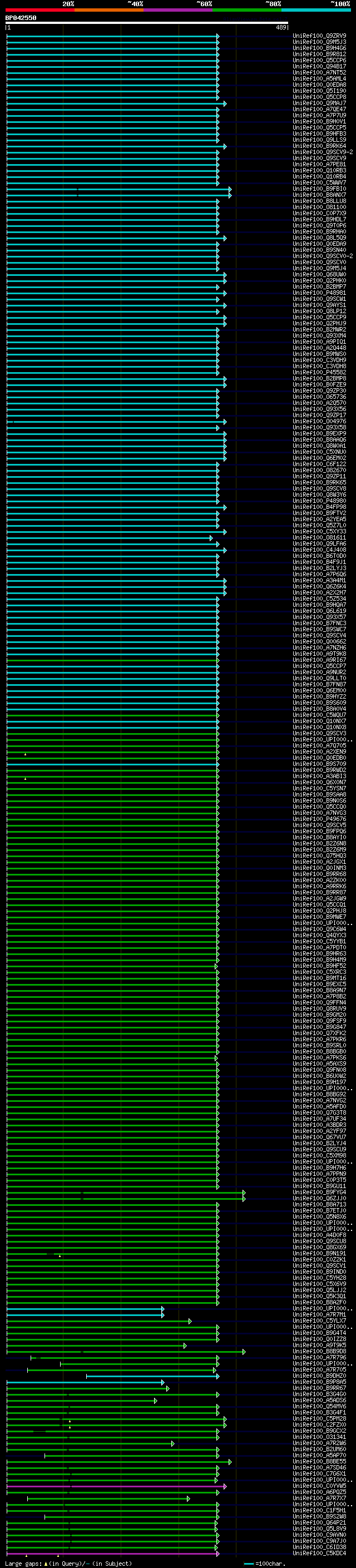Select the UniRef100_A6PQZ5 label
Viewport: 356px width, 1568px height.
(319, 1492)
